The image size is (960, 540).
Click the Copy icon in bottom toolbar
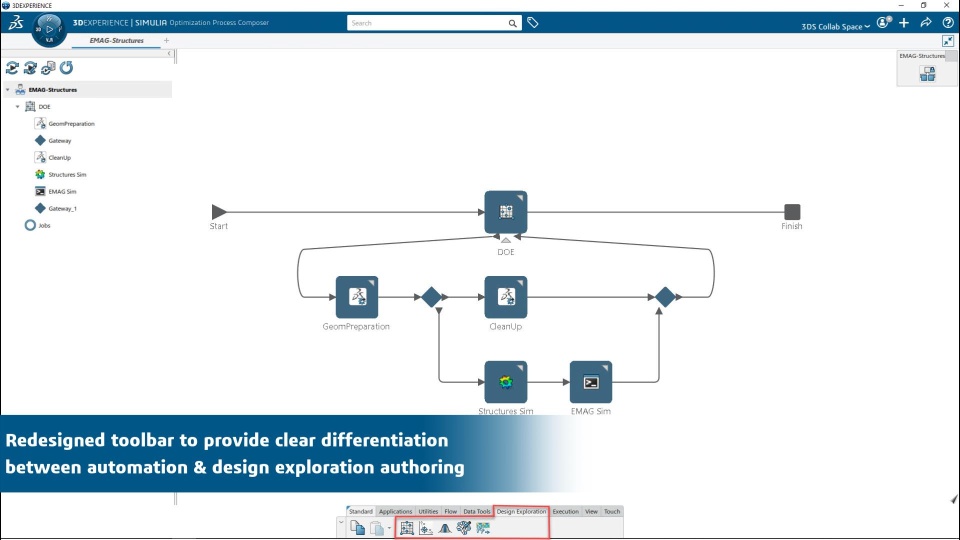pyautogui.click(x=358, y=527)
